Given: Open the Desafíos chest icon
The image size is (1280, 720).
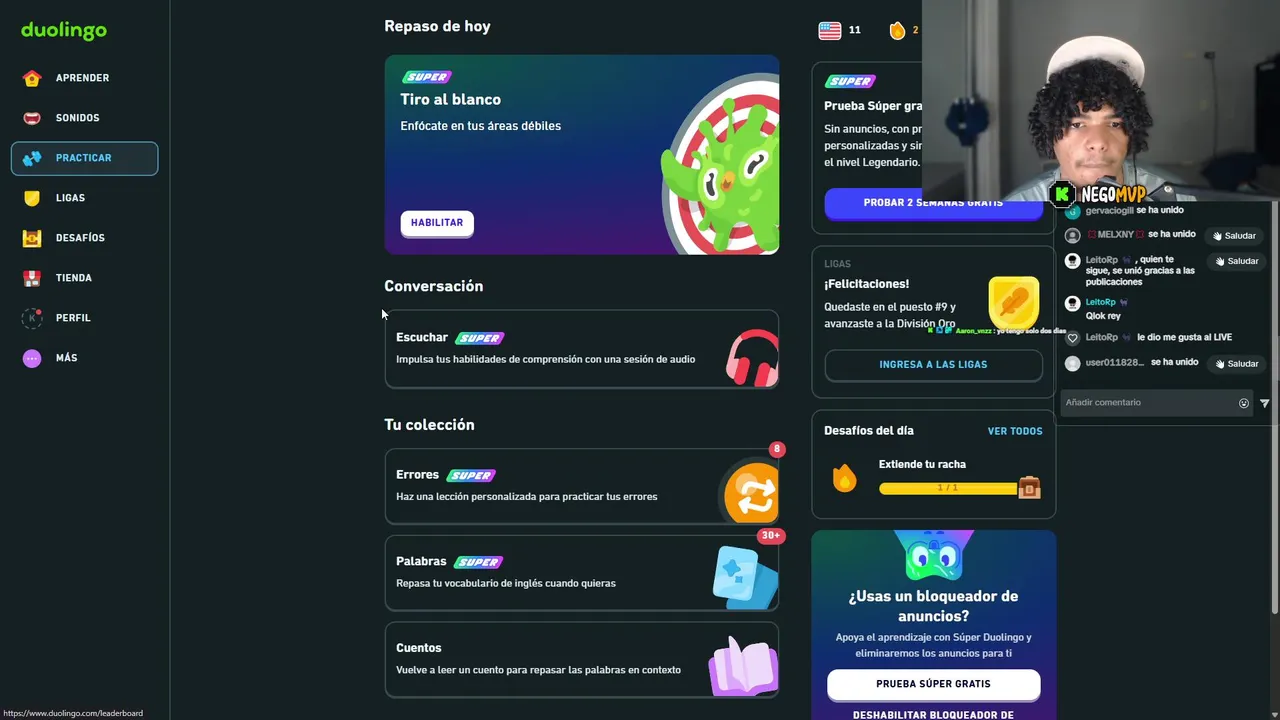Looking at the screenshot, I should (32, 238).
